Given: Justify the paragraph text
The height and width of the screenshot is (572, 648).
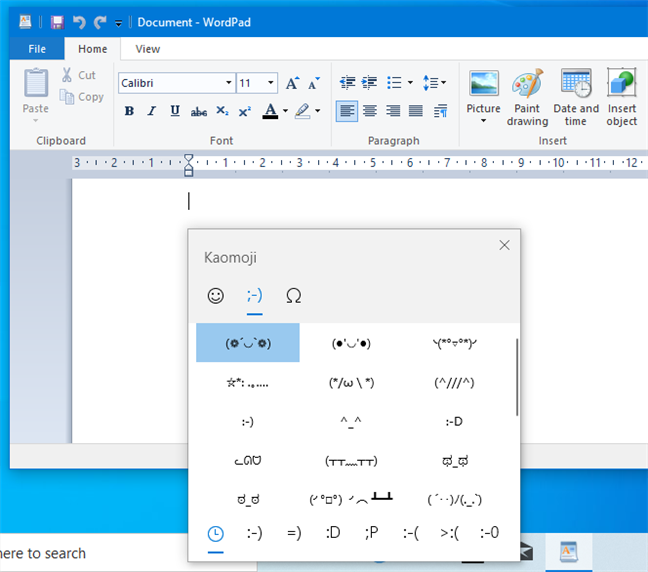Looking at the screenshot, I should 416,111.
